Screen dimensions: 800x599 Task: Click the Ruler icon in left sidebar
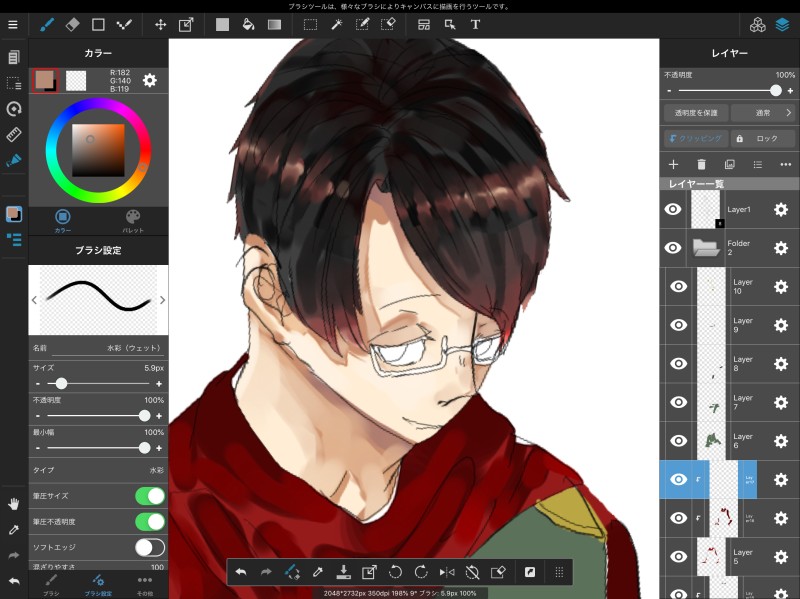13,134
